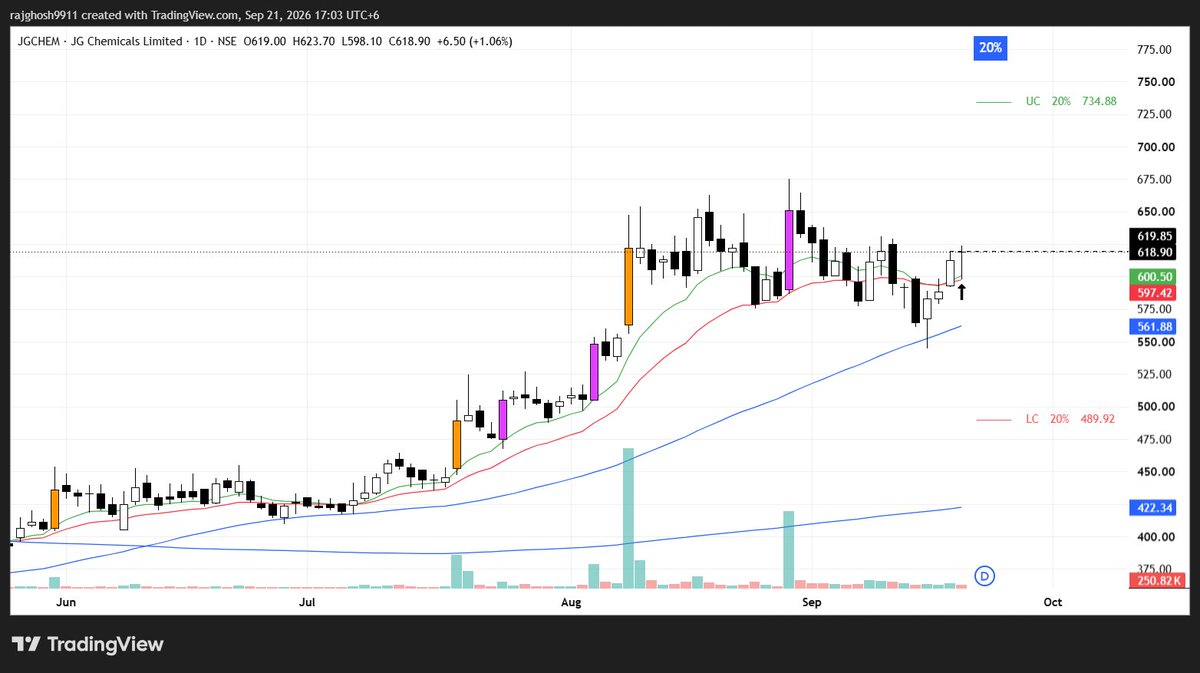Click the JGCHEM symbol title text
Viewport: 1200px width, 673px height.
[x=98, y=41]
